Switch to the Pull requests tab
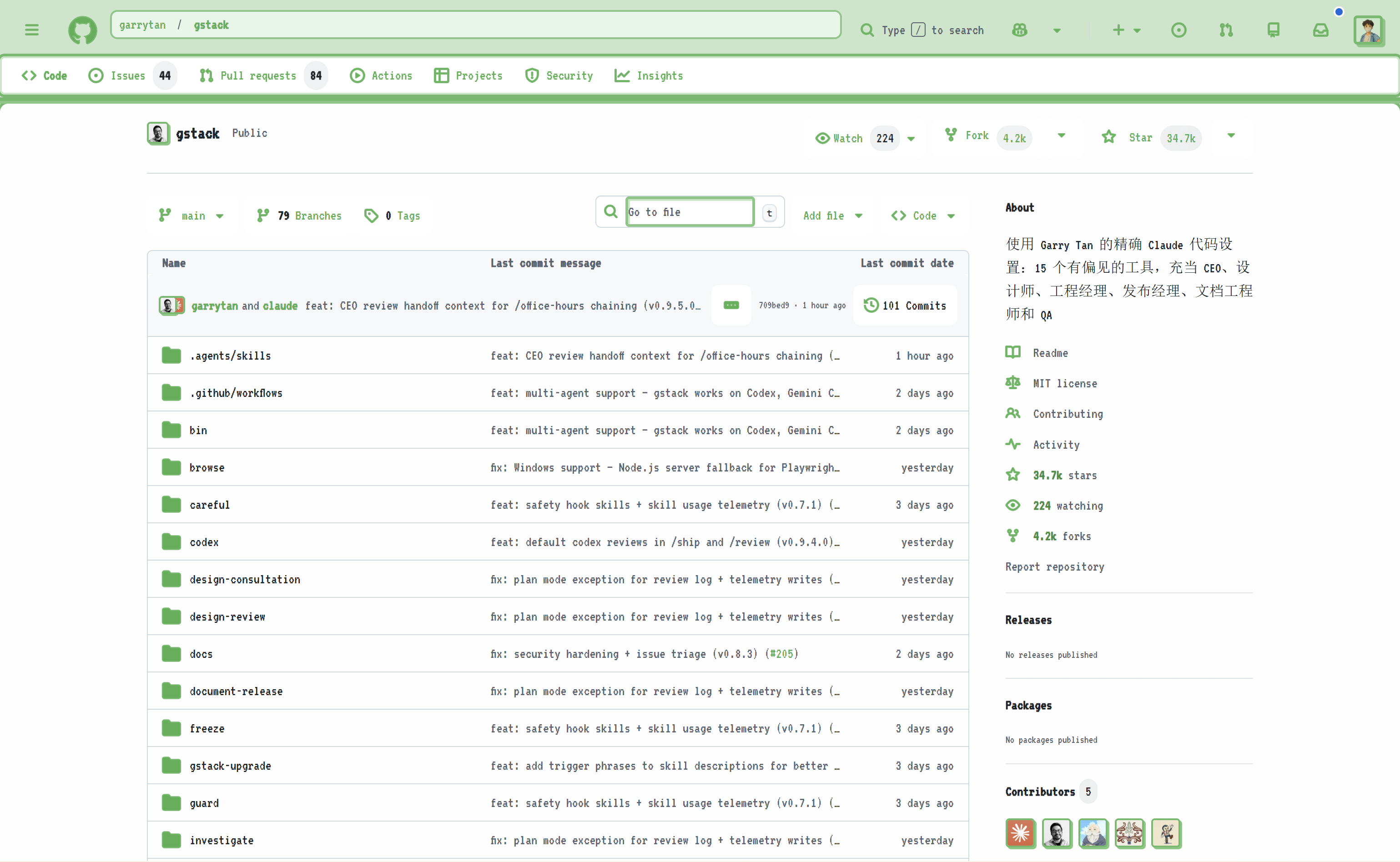This screenshot has height=862, width=1400. tap(258, 76)
